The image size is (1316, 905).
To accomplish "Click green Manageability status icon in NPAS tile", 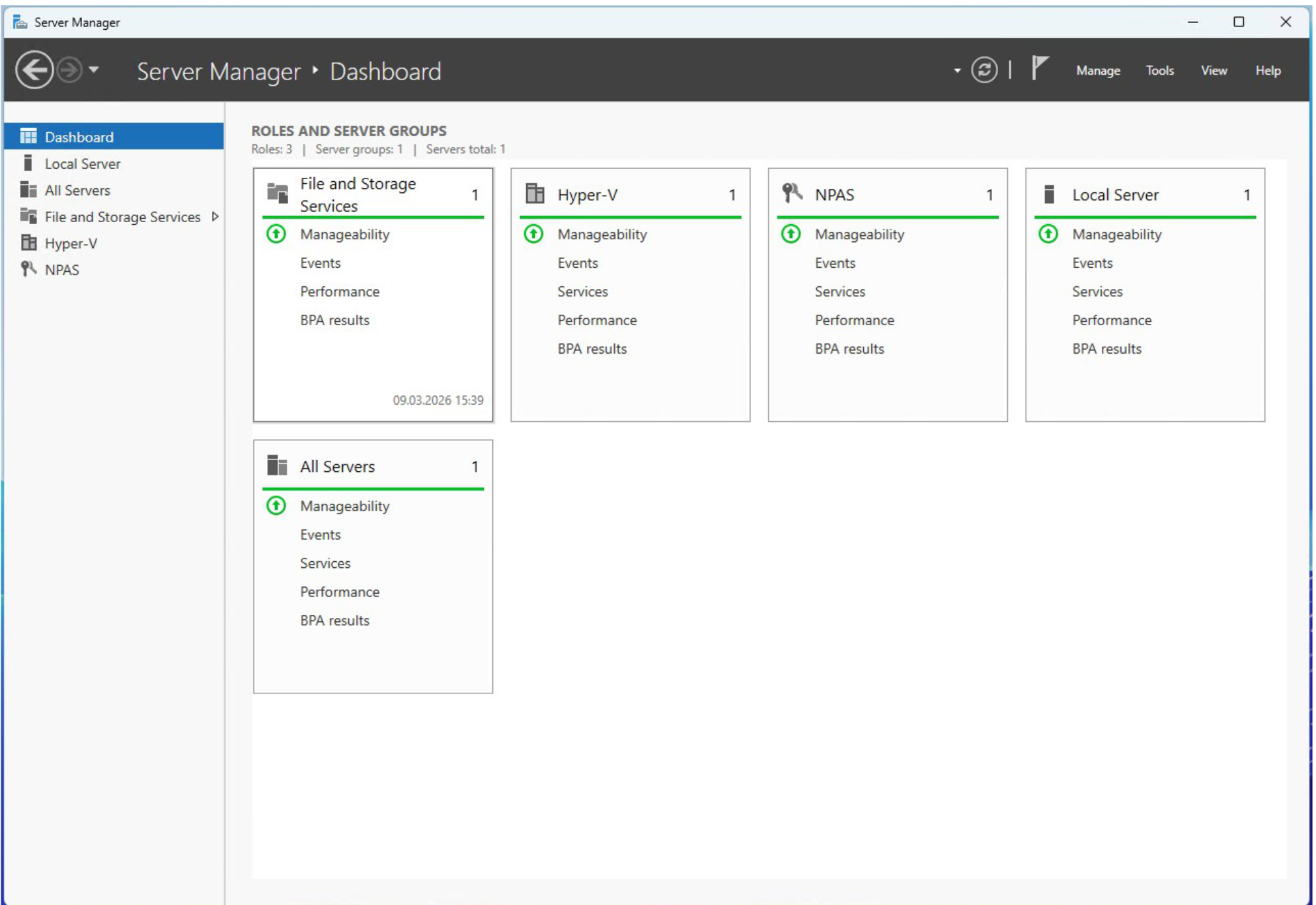I will (x=791, y=234).
